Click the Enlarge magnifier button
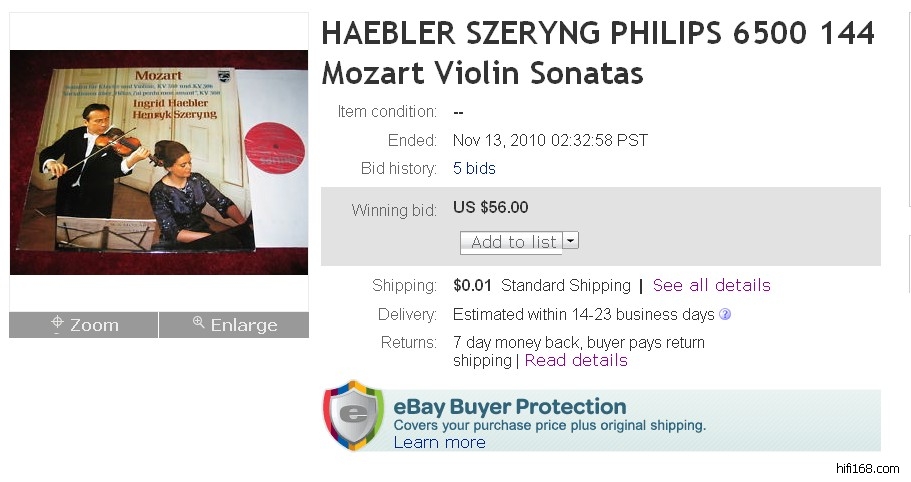 point(234,325)
